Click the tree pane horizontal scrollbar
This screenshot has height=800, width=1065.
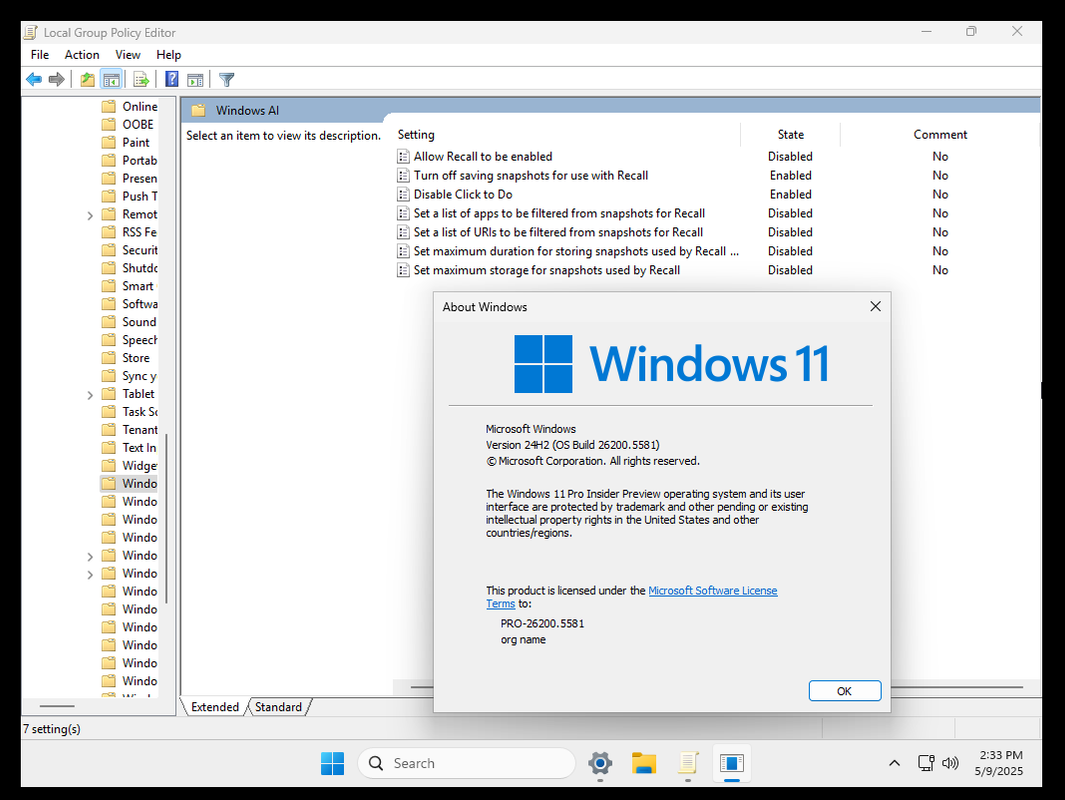click(57, 706)
